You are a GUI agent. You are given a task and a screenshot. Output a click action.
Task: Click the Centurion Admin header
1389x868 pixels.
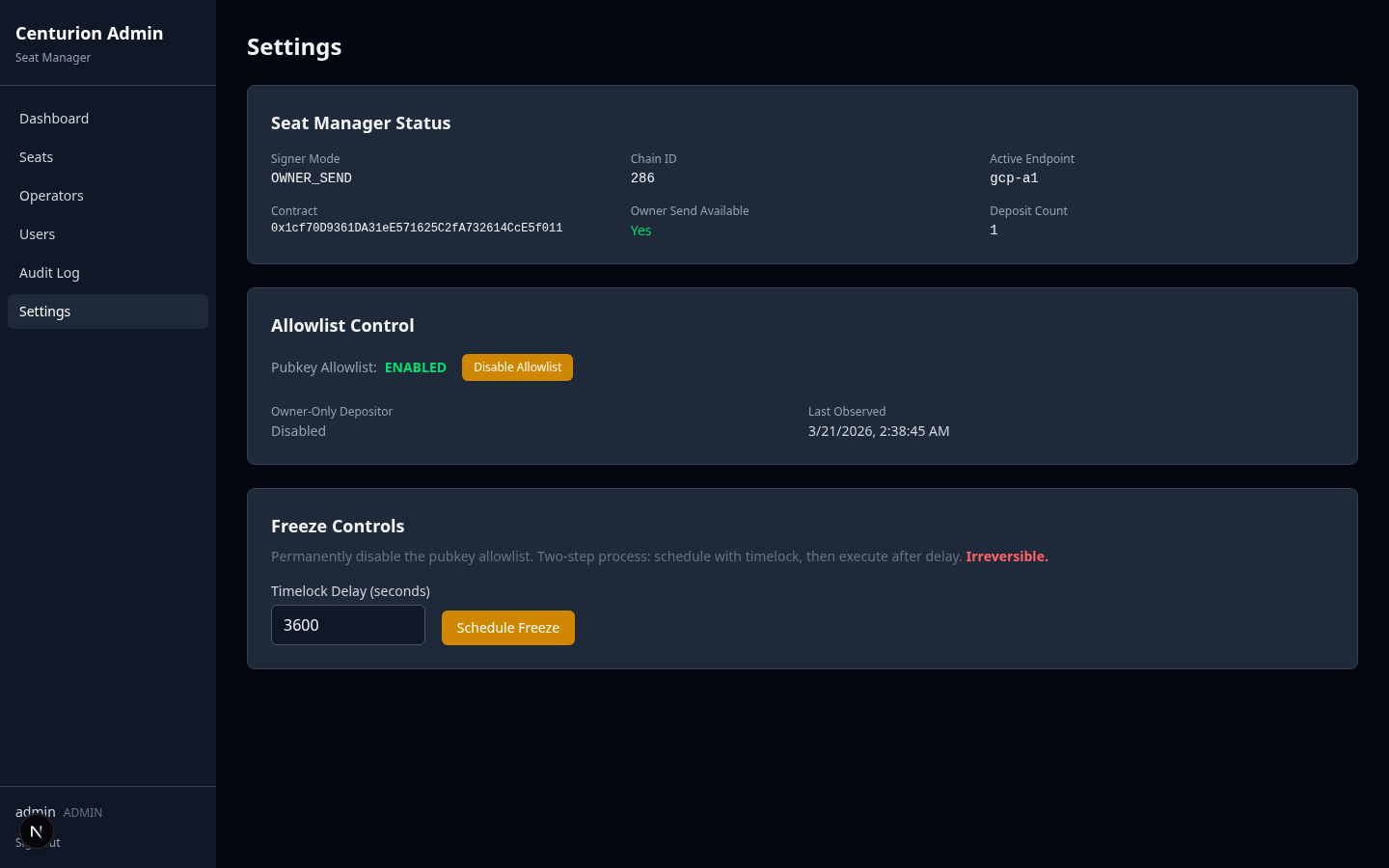coord(89,33)
